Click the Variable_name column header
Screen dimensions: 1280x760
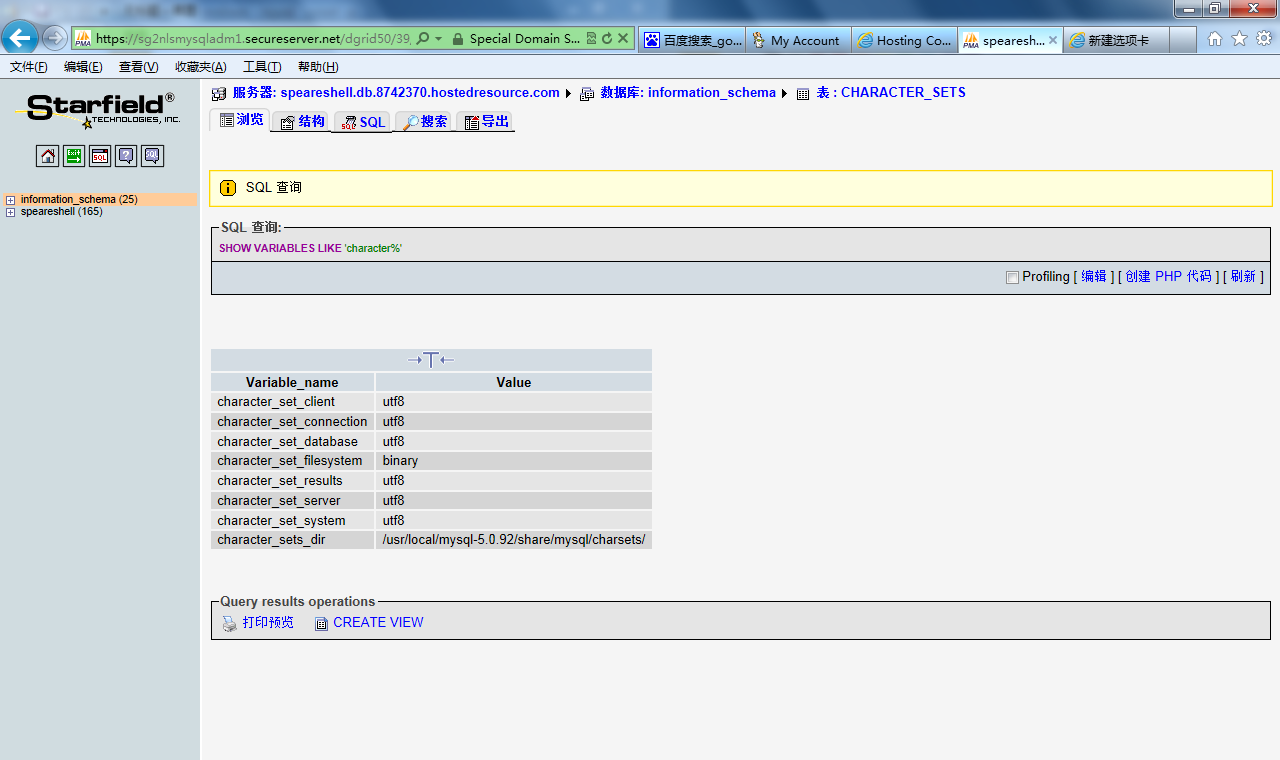pos(292,382)
